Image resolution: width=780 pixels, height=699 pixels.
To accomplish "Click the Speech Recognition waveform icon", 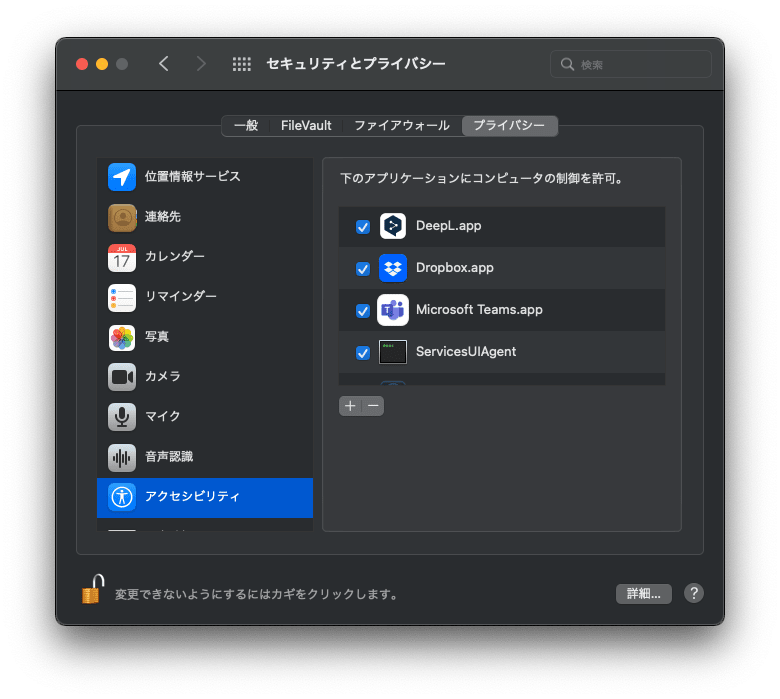I will (x=122, y=457).
